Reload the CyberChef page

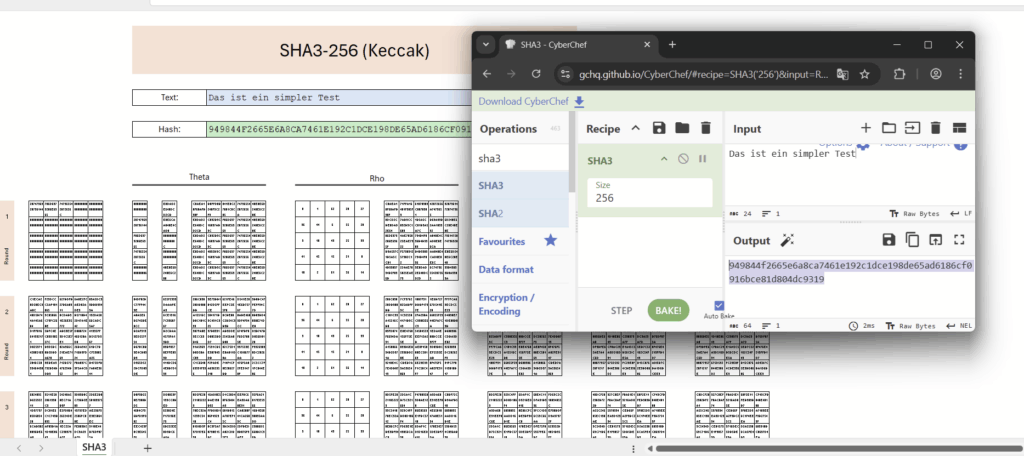point(536,74)
